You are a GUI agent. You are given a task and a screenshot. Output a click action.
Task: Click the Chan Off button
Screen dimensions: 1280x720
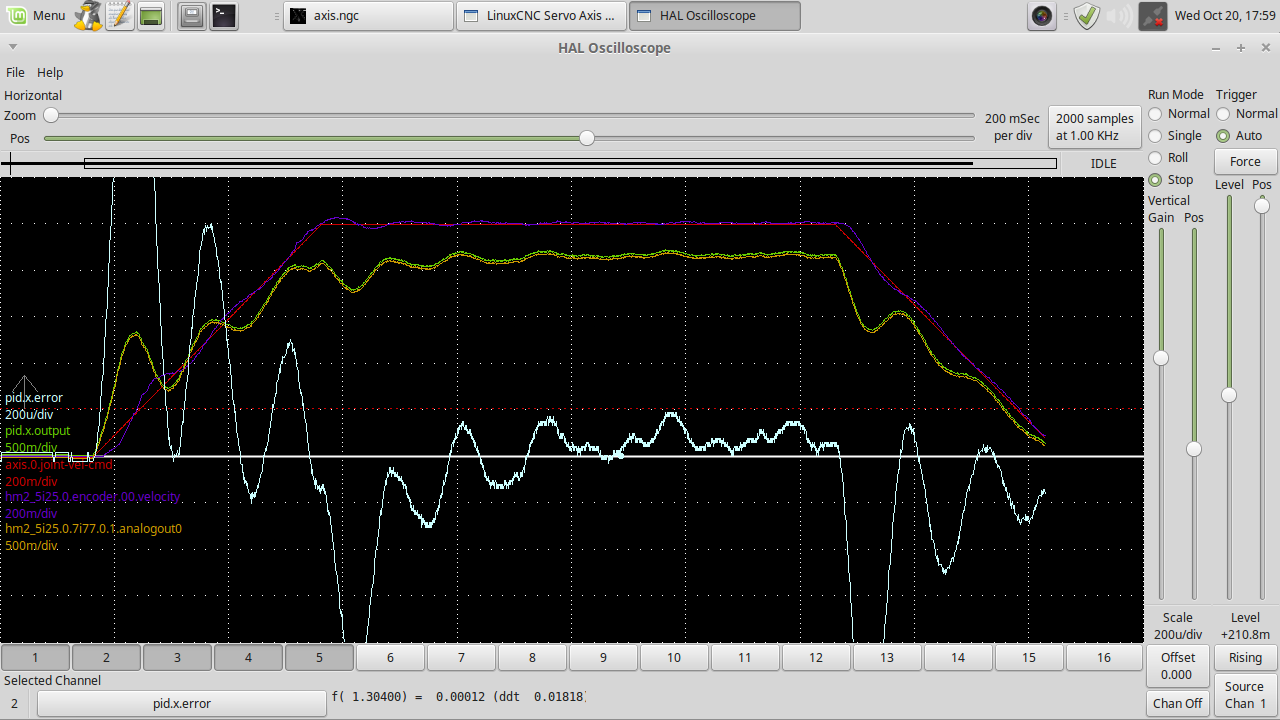click(1177, 703)
